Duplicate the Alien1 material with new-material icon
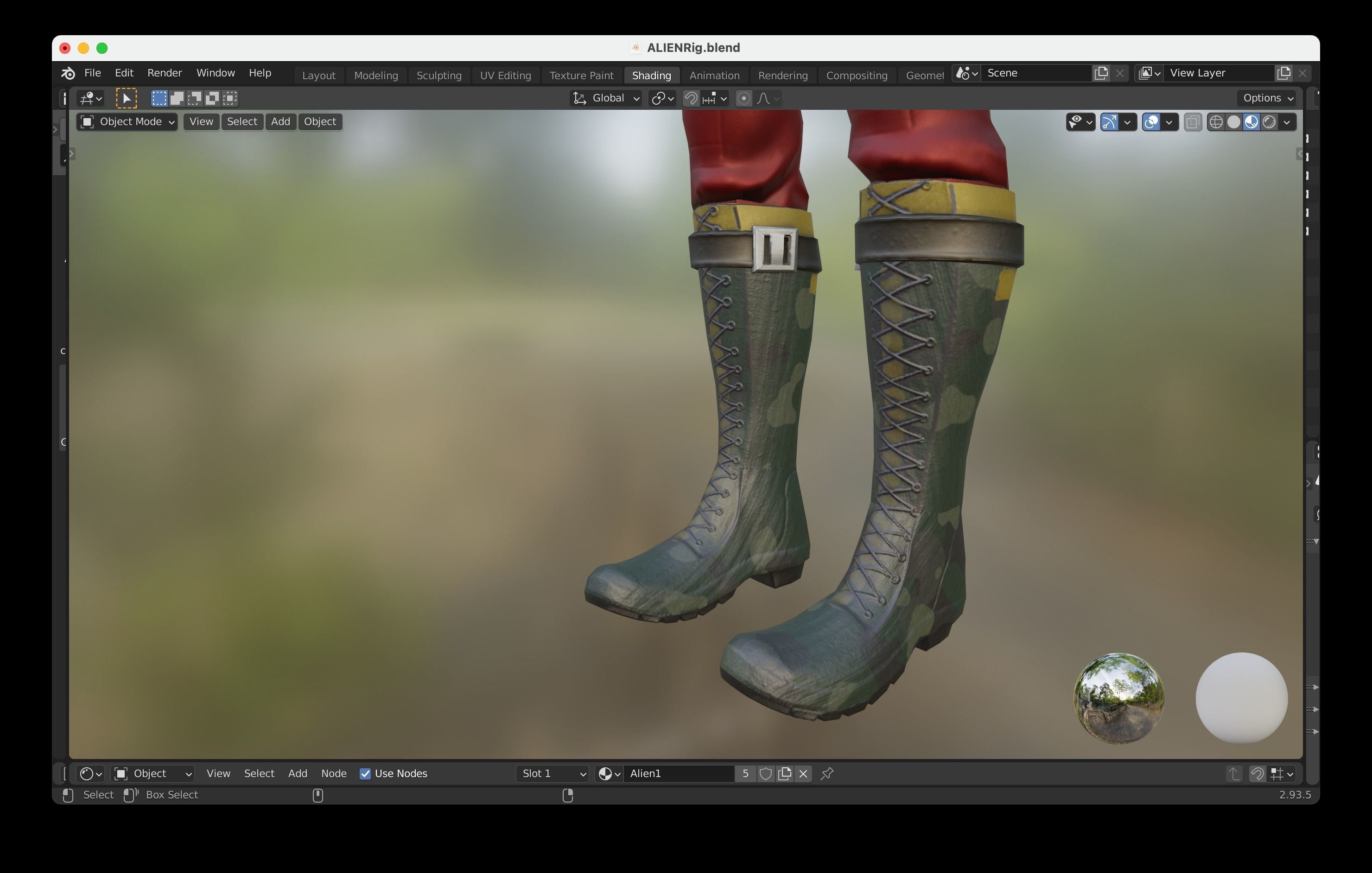Image resolution: width=1372 pixels, height=873 pixels. pyautogui.click(x=785, y=773)
